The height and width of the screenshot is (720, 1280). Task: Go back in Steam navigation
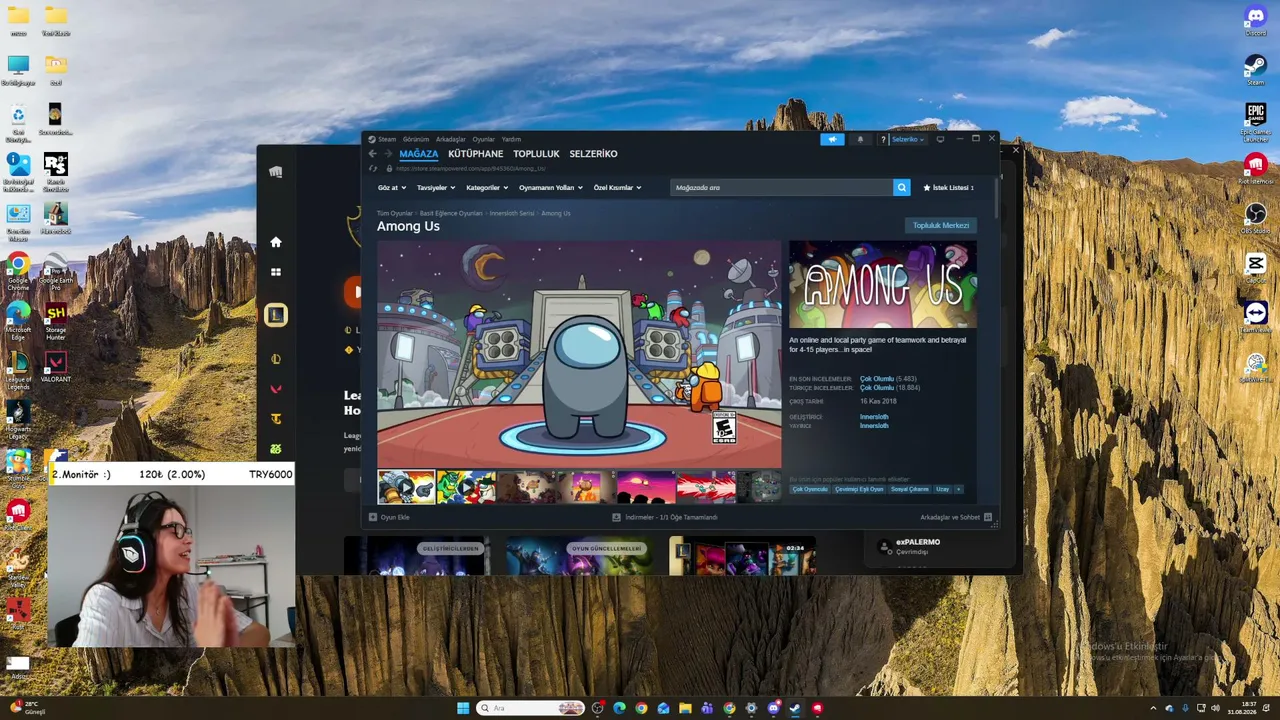pyautogui.click(x=373, y=154)
